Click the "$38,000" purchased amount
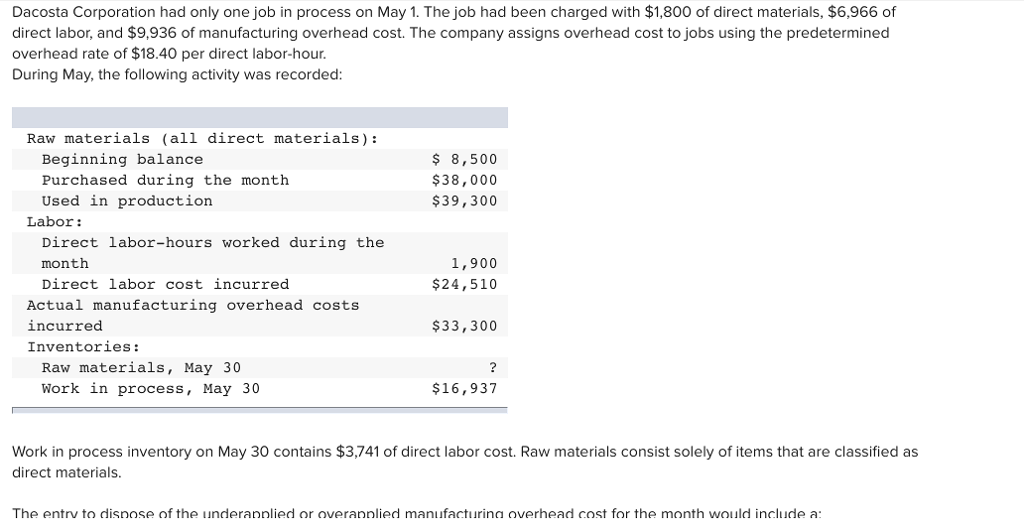This screenshot has width=1024, height=532. pyautogui.click(x=464, y=181)
